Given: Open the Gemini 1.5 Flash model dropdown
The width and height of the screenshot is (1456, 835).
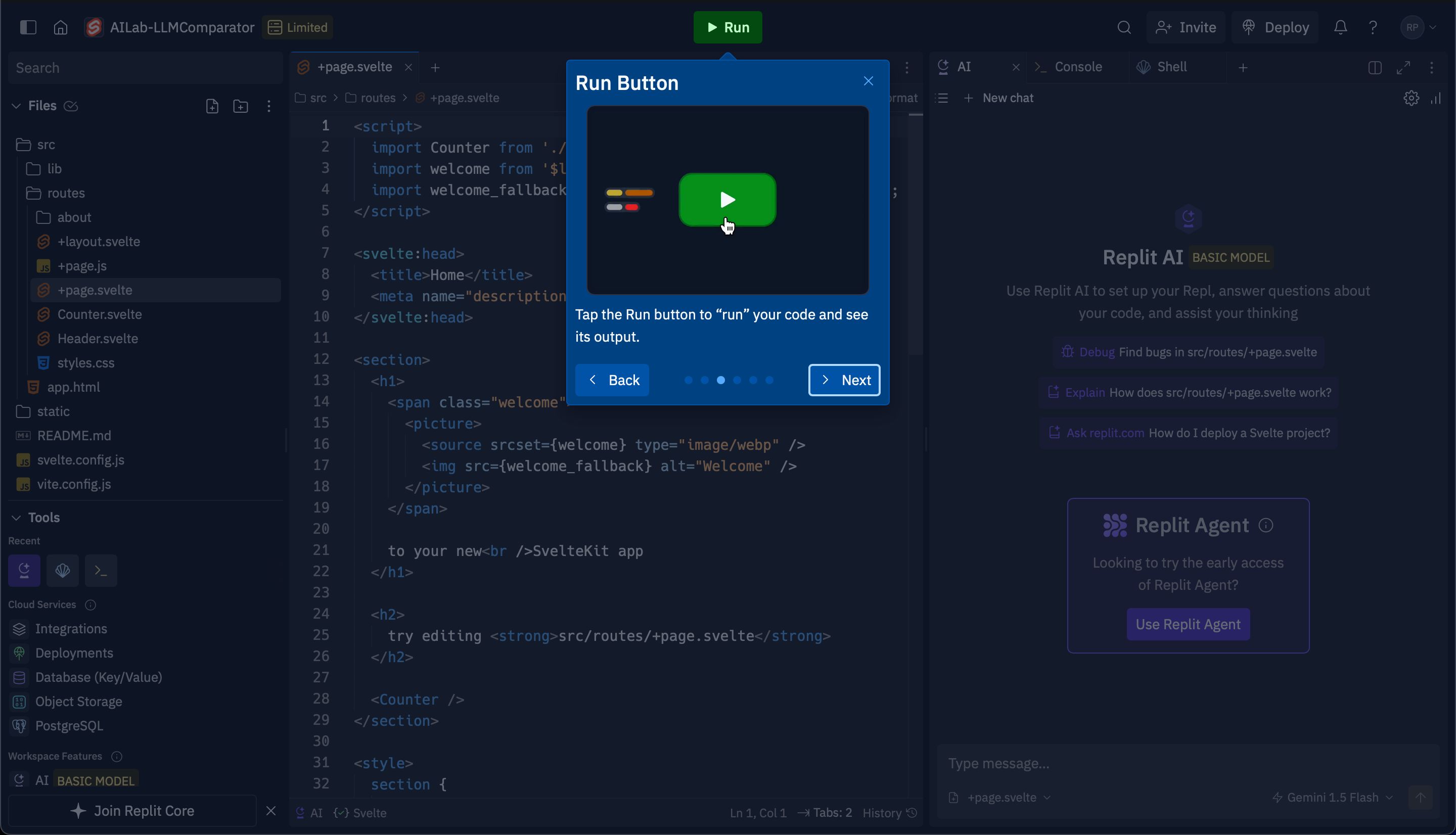Looking at the screenshot, I should point(1333,797).
